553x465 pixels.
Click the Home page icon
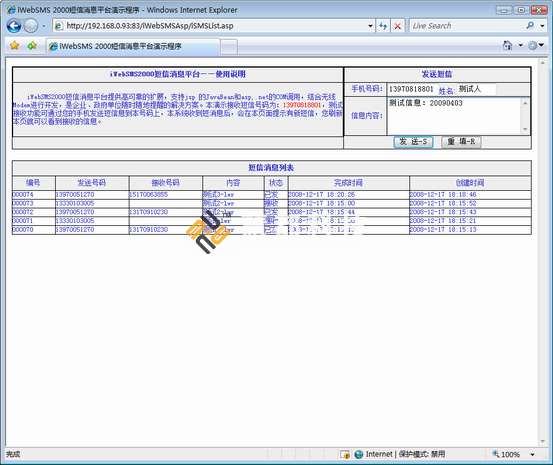pos(507,45)
